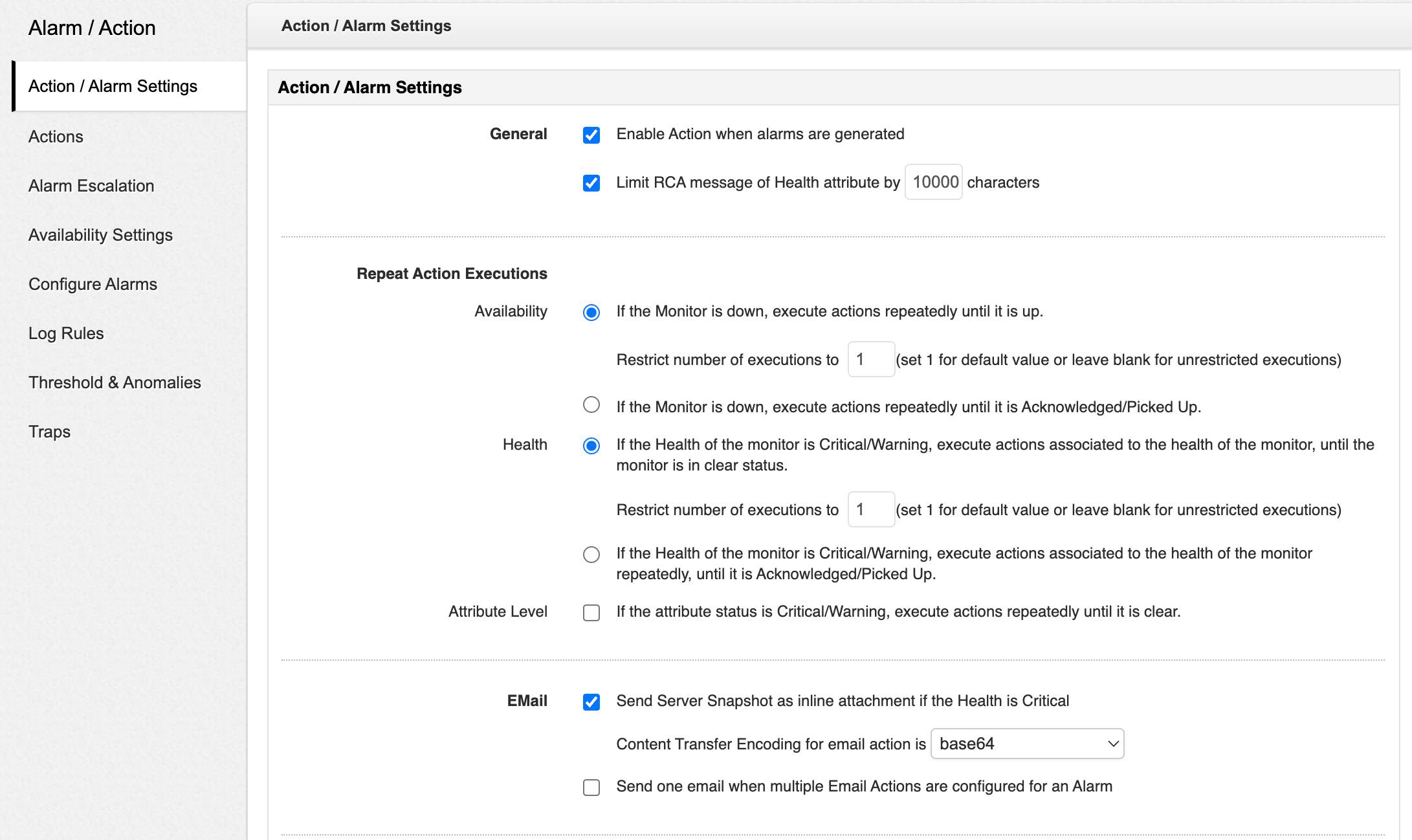Screen dimensions: 1412x840
Task: Click Health restrict executions number field
Action: [x=871, y=509]
